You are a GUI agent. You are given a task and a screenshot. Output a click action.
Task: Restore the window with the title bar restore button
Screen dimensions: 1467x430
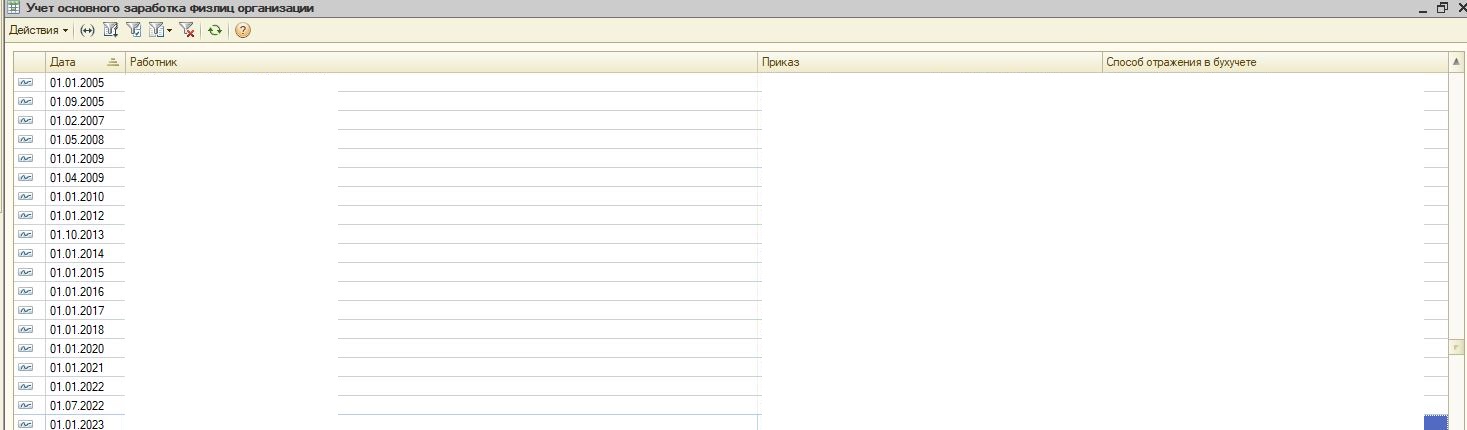1441,8
